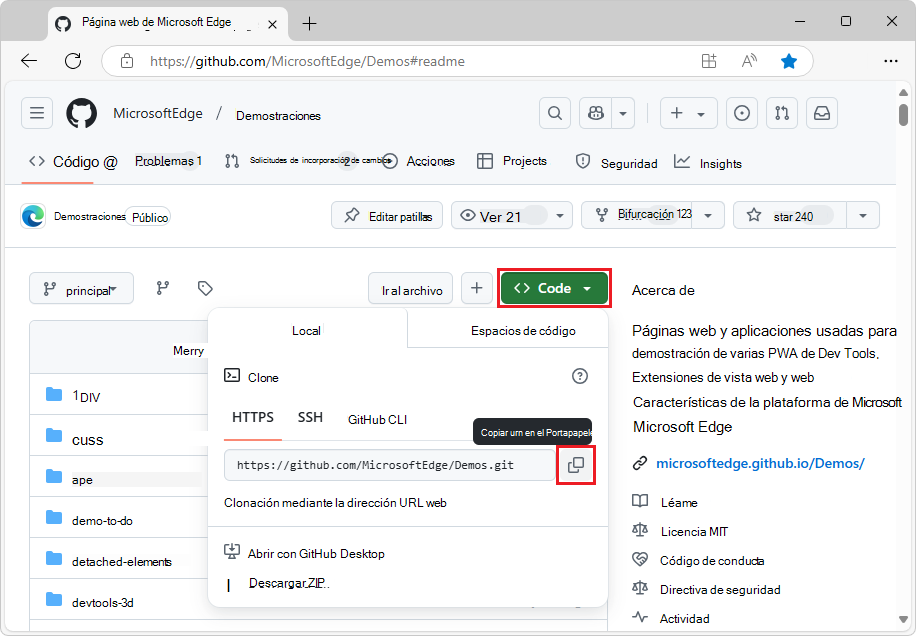Click the GitHub logo icon
This screenshot has width=916, height=636.
click(x=82, y=113)
